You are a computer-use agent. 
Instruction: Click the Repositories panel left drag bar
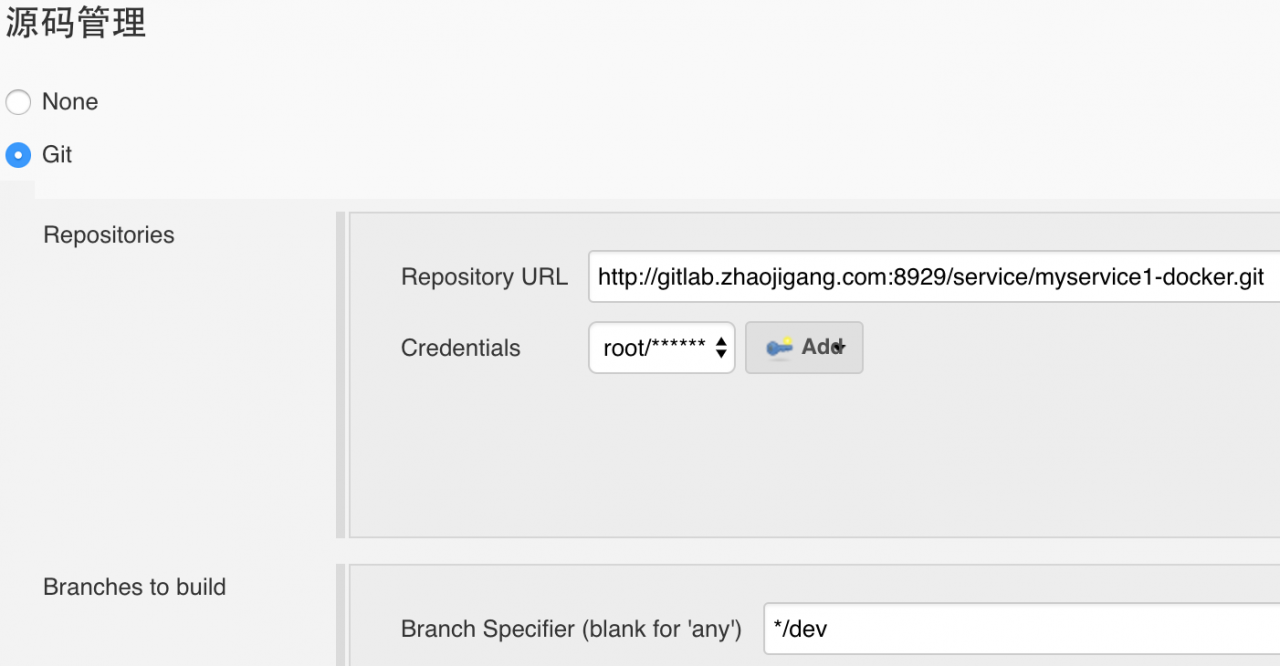click(341, 375)
